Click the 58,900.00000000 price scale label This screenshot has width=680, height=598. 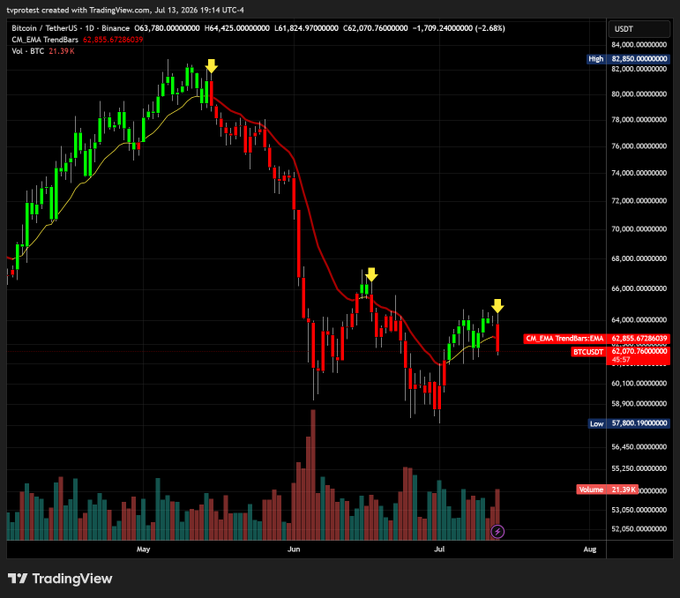(x=639, y=403)
